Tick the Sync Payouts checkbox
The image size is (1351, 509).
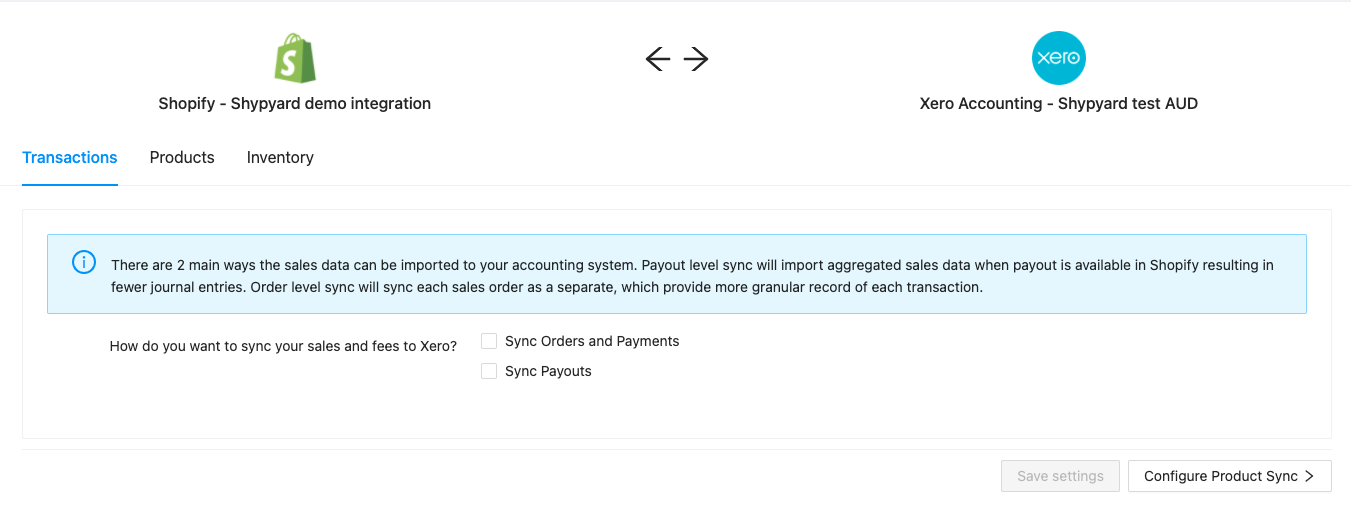(489, 371)
